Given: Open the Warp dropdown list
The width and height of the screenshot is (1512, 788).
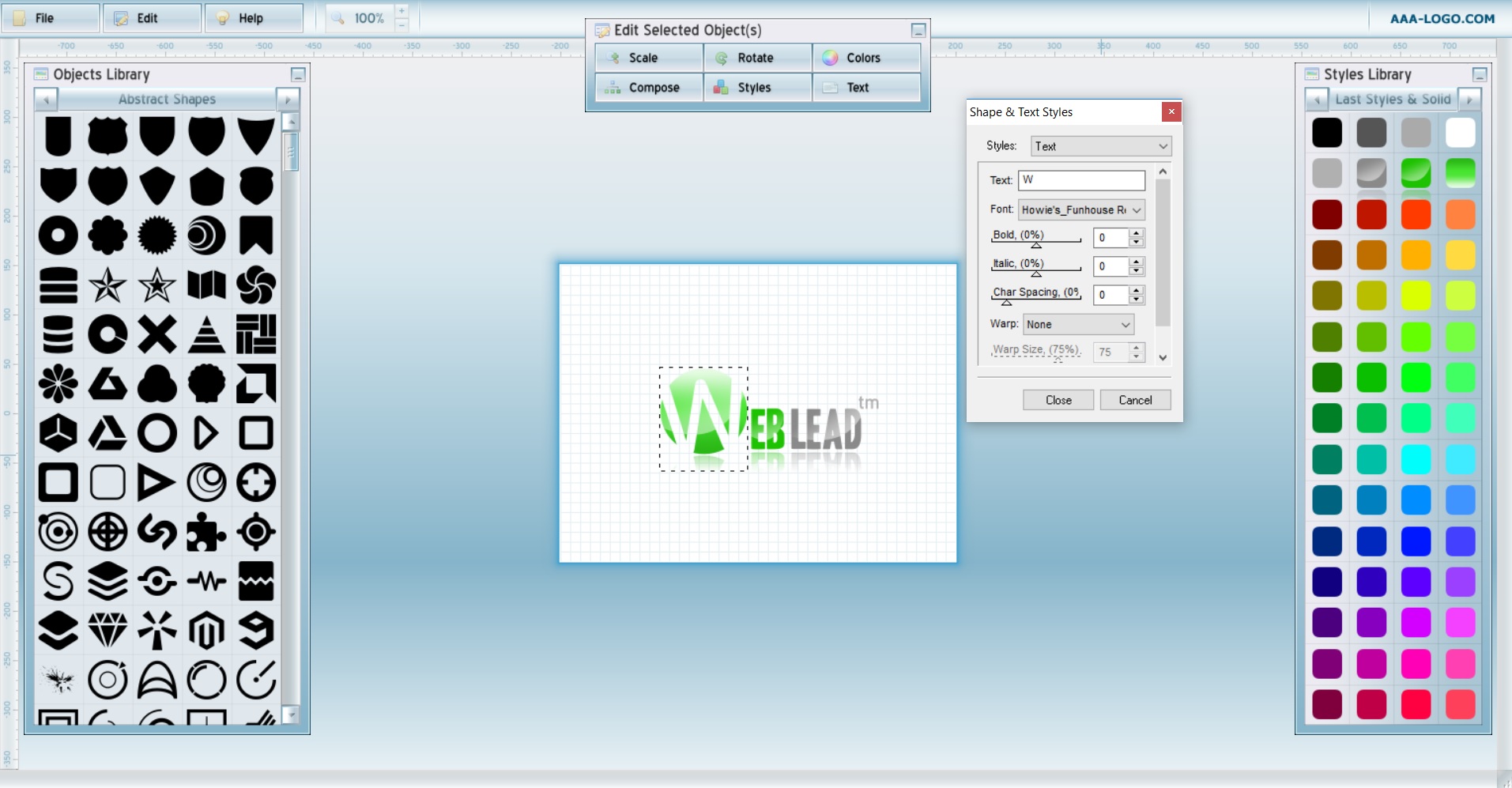Looking at the screenshot, I should point(1078,325).
